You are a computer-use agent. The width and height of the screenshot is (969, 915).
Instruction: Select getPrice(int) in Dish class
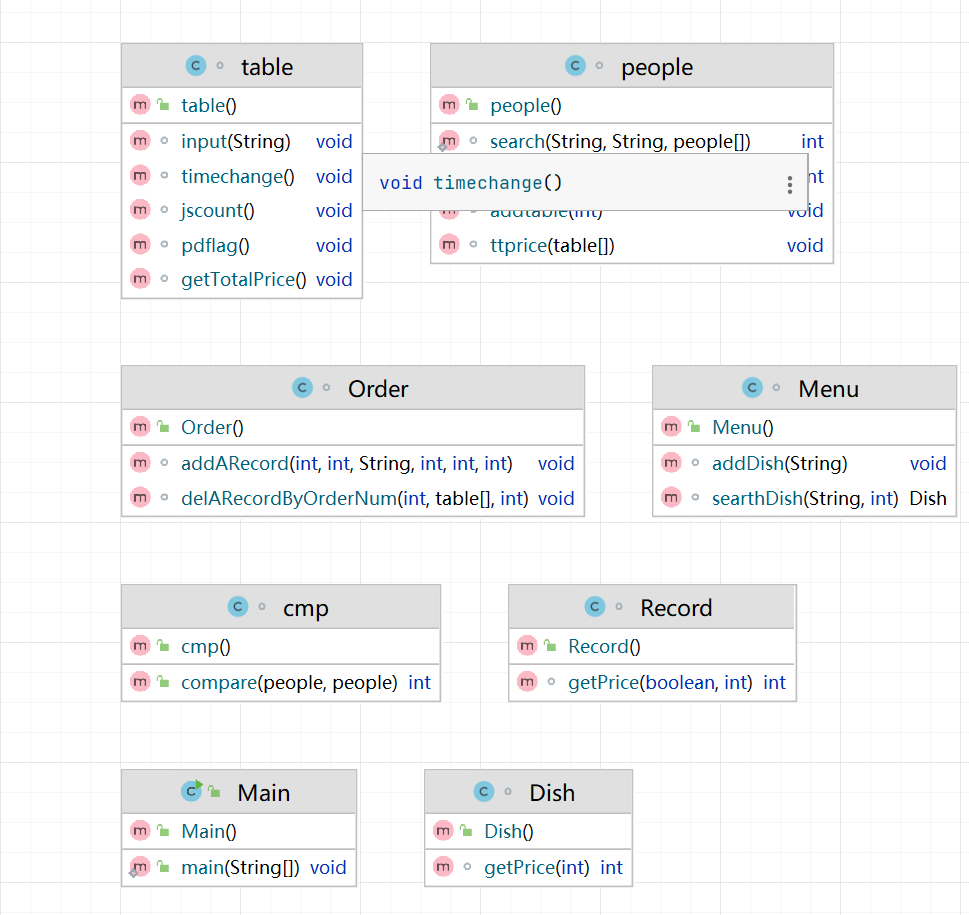(536, 867)
